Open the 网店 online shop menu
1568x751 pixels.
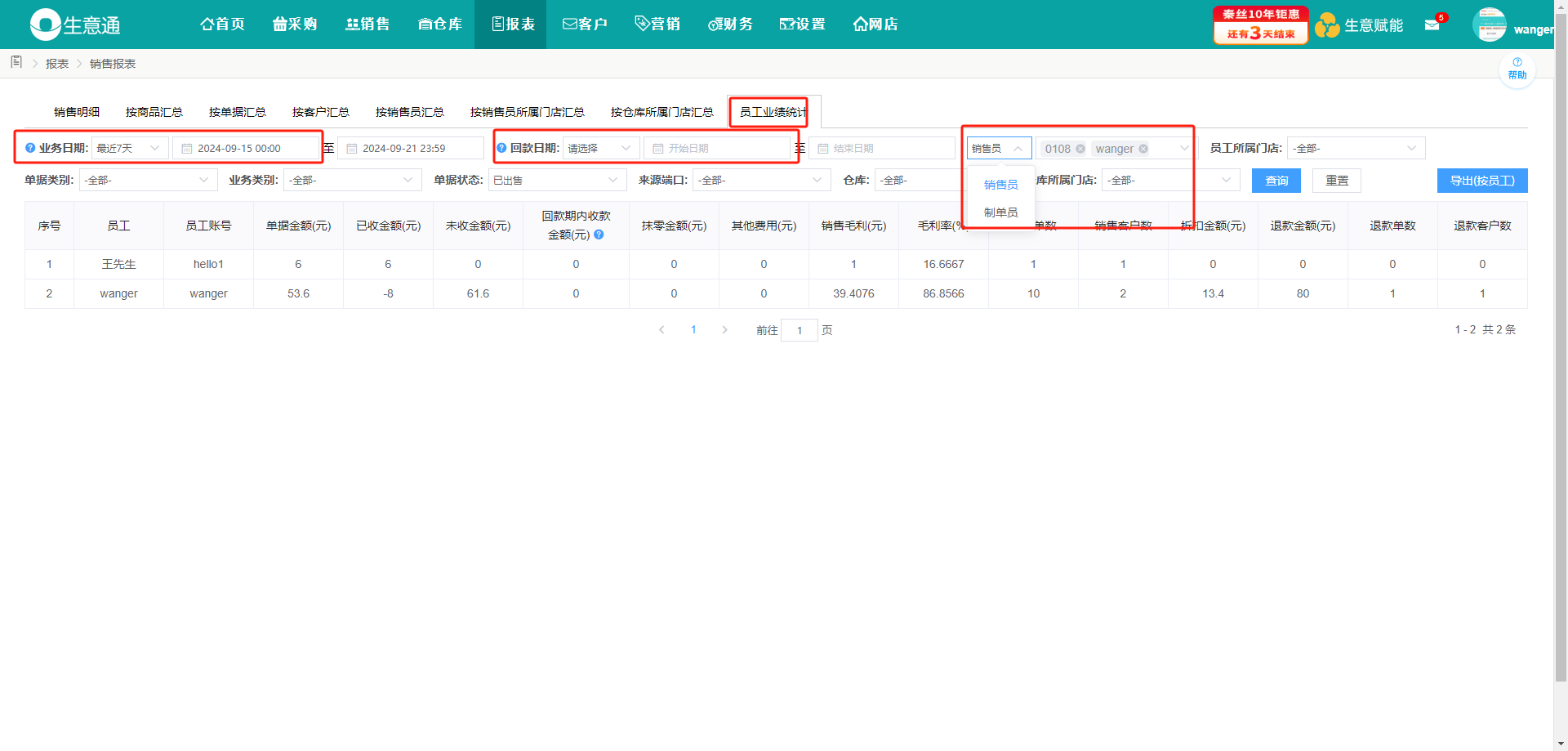875,25
